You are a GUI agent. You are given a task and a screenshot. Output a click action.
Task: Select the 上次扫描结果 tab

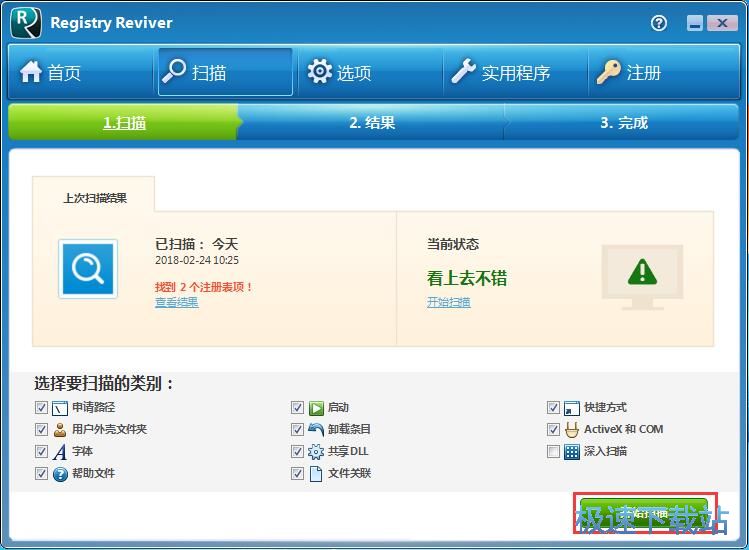click(x=94, y=195)
